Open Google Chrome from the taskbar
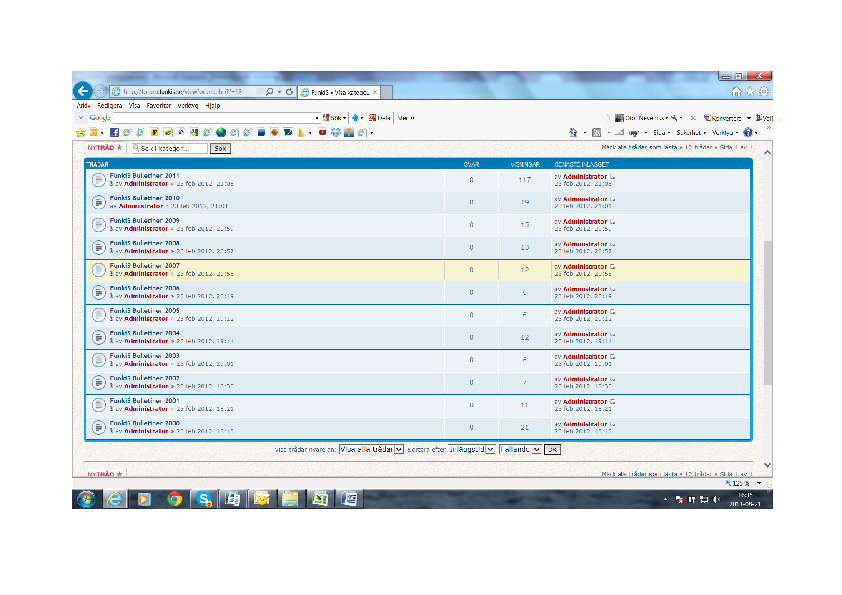Image resolution: width=842 pixels, height=595 pixels. click(x=174, y=499)
